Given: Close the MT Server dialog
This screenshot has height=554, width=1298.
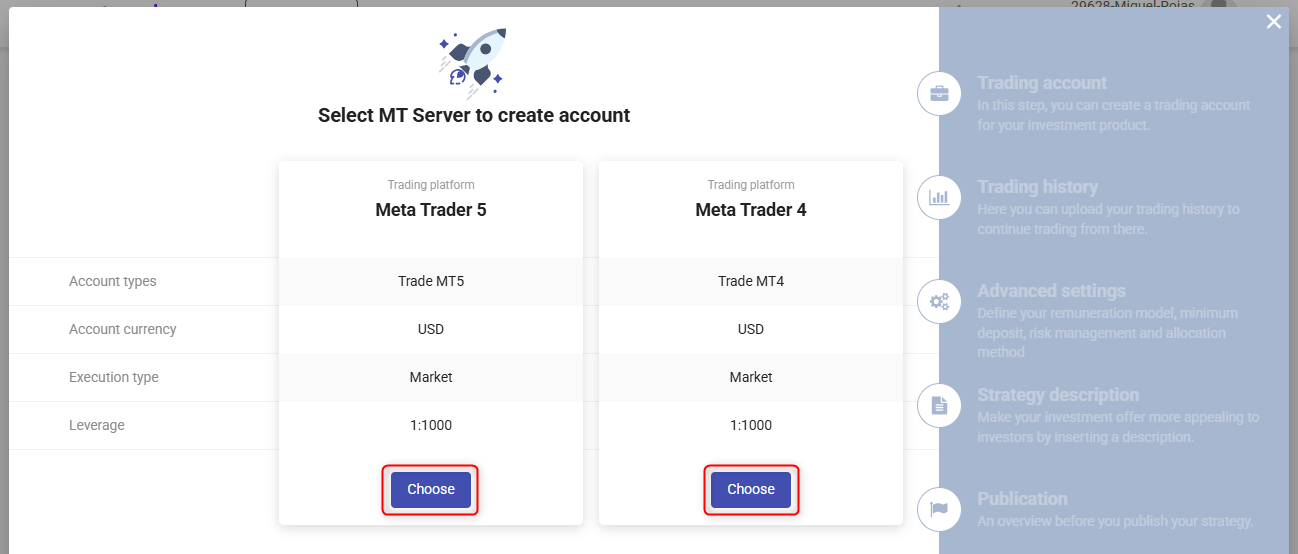Looking at the screenshot, I should [1273, 22].
